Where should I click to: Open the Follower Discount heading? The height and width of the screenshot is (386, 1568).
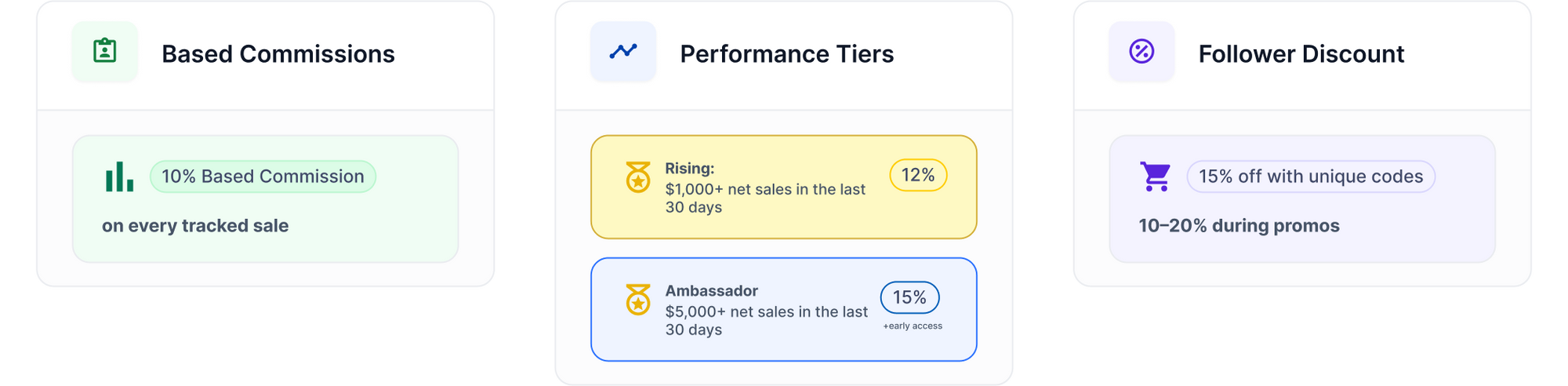[1301, 54]
